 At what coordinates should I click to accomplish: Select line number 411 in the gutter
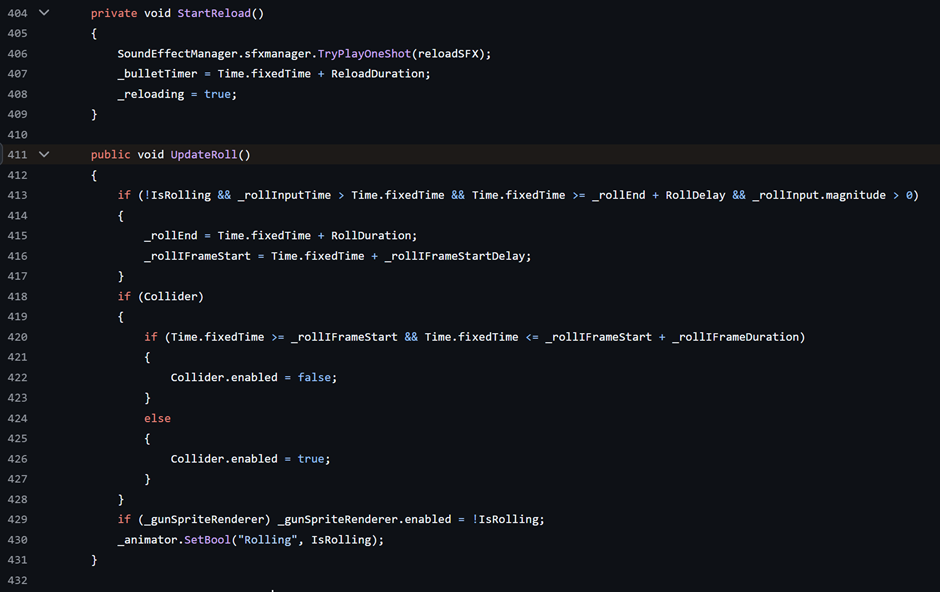pyautogui.click(x=17, y=154)
